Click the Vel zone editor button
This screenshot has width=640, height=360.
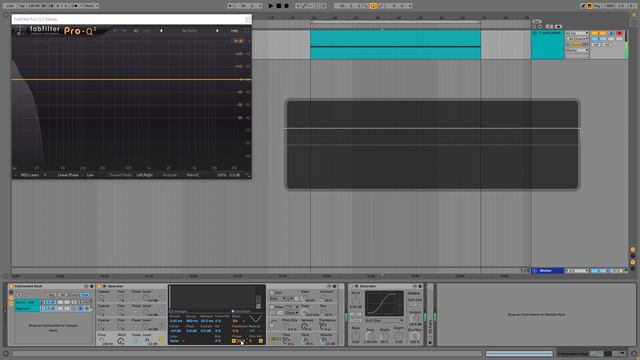pos(62,295)
